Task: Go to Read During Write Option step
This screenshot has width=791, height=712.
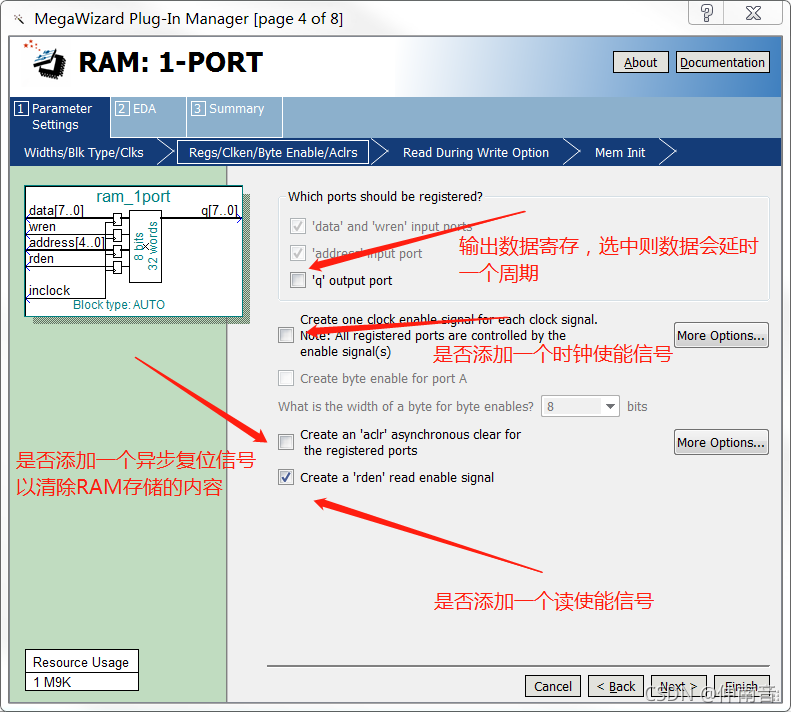Action: (476, 152)
